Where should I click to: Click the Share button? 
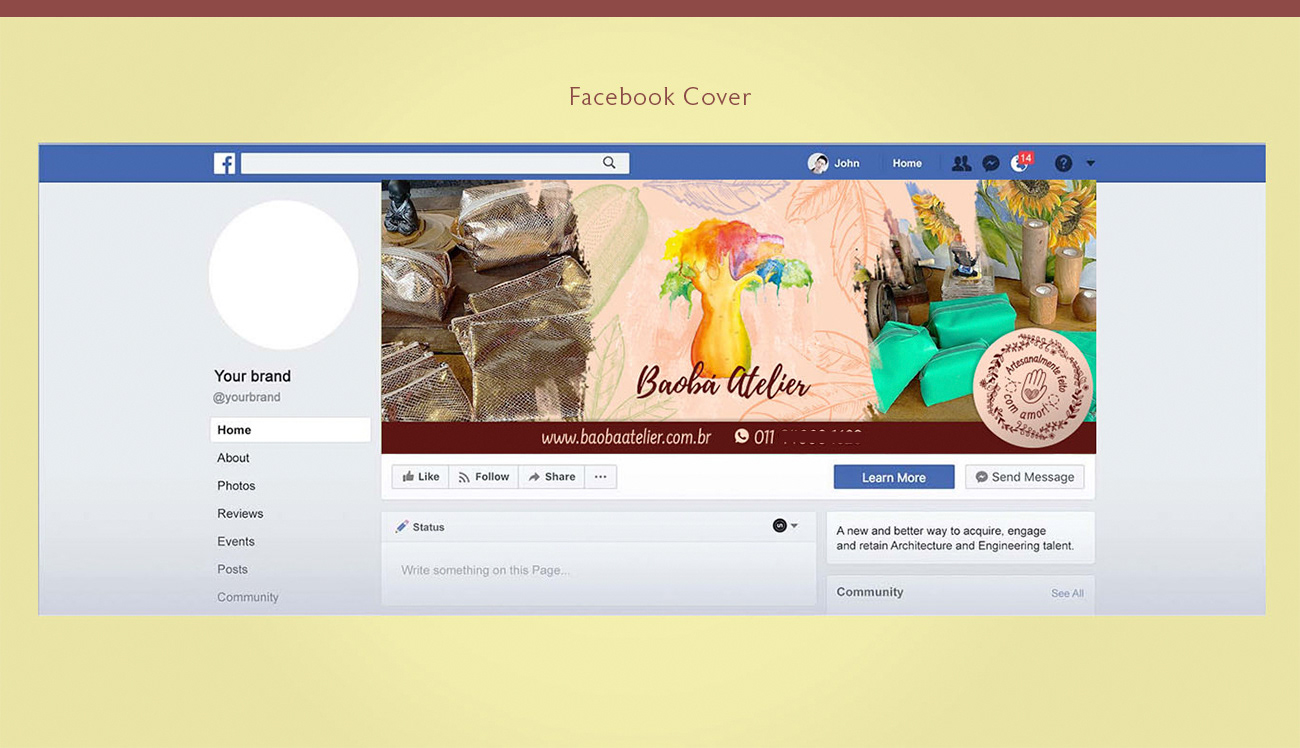tap(551, 477)
